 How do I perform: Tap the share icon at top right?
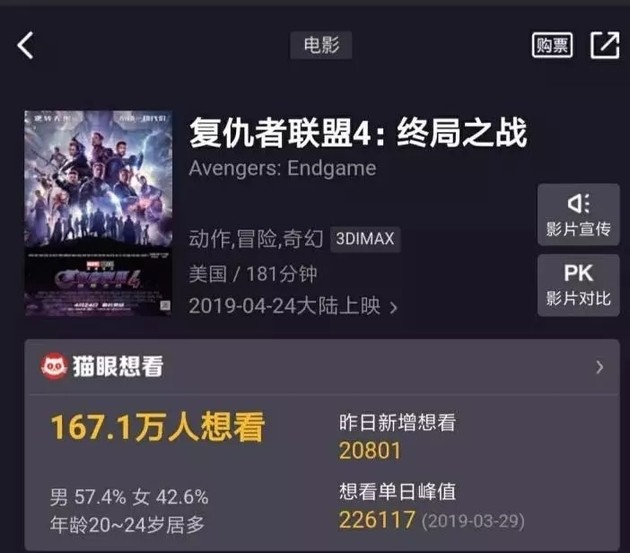605,45
